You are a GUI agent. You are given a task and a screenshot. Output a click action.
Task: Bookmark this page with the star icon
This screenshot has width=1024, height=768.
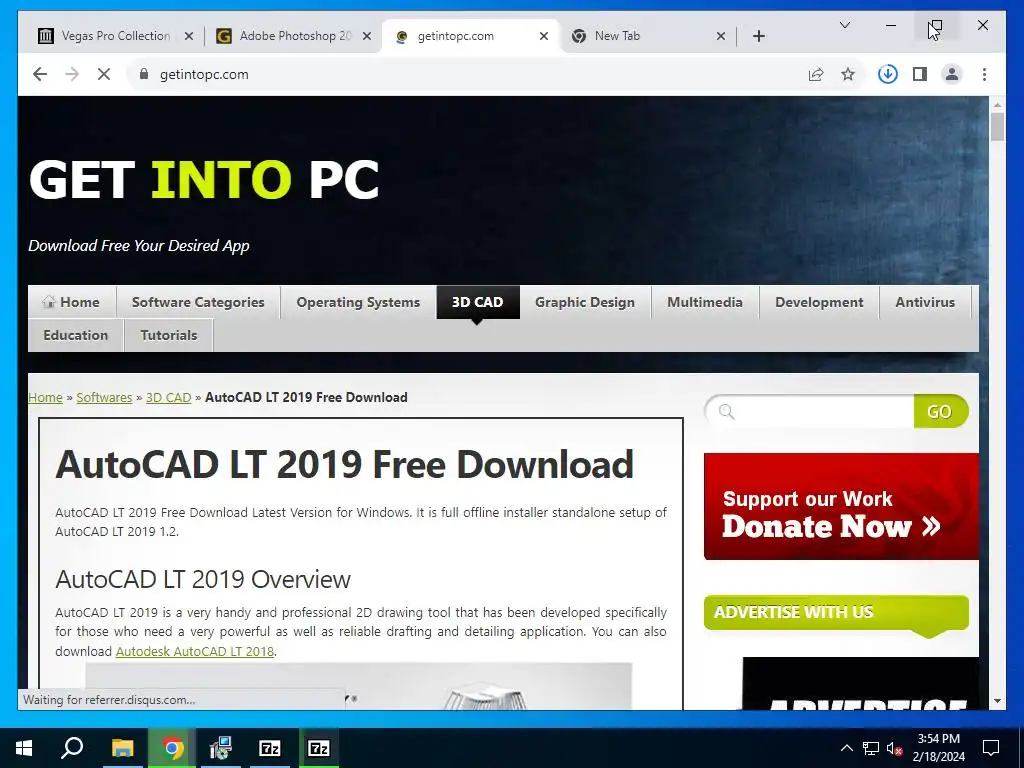tap(848, 74)
